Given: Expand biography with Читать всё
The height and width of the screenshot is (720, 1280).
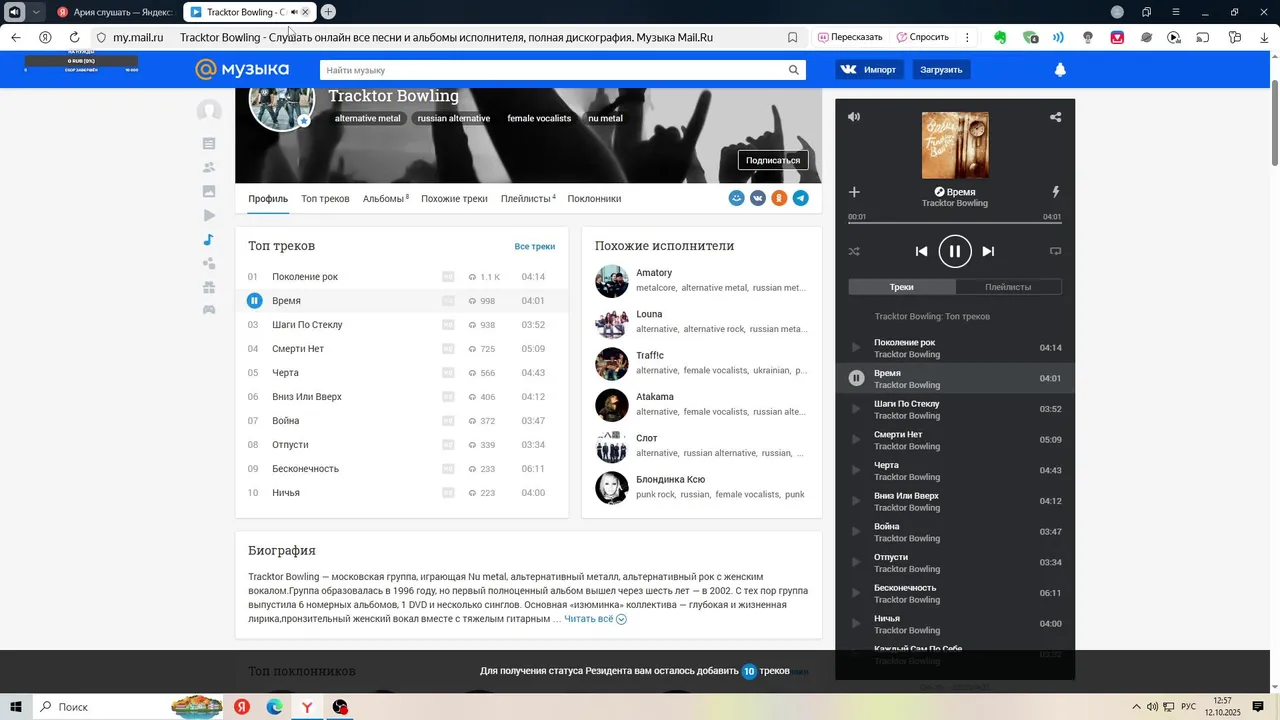Looking at the screenshot, I should pyautogui.click(x=595, y=619).
